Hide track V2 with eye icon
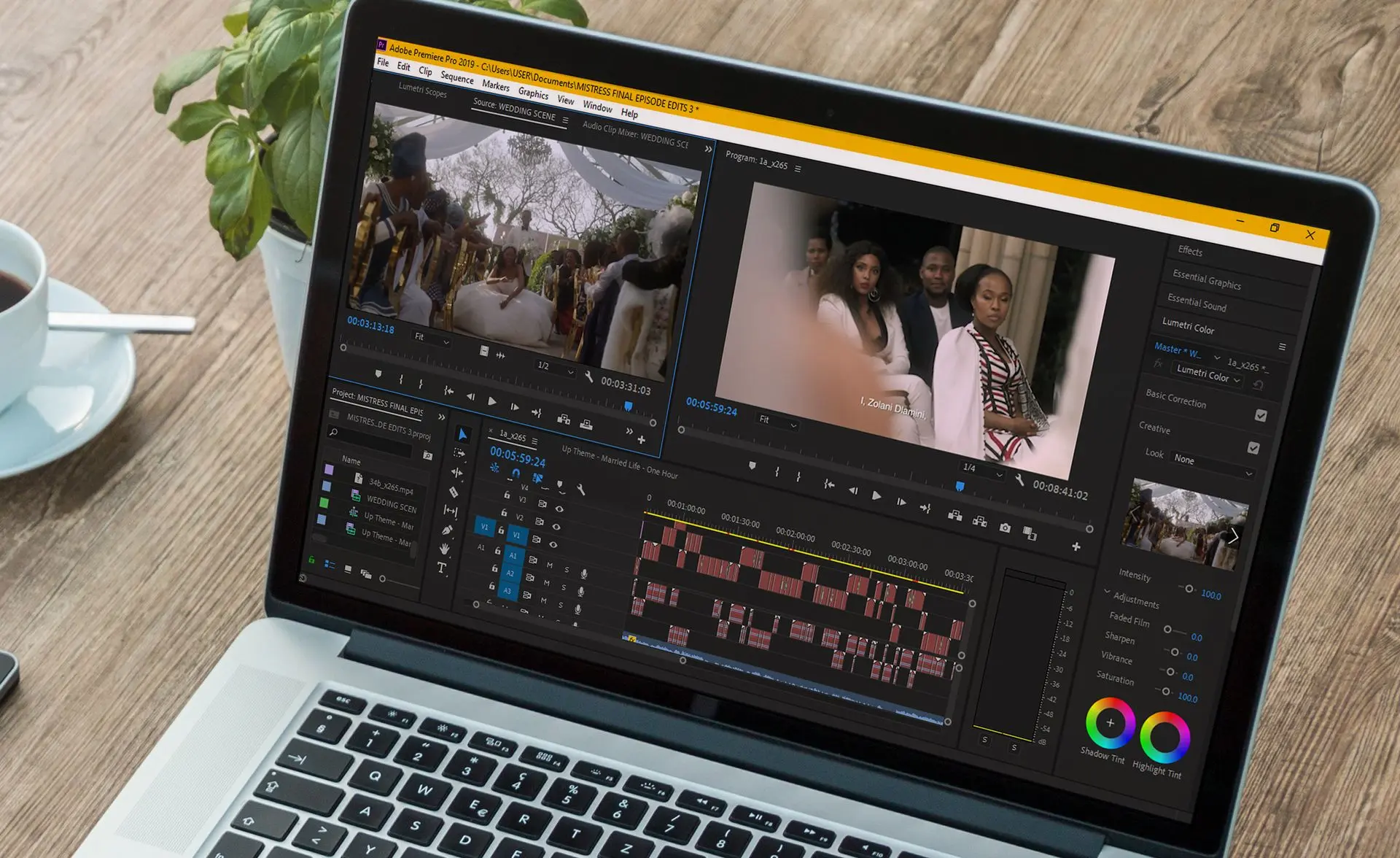This screenshot has width=1400, height=858. [556, 527]
